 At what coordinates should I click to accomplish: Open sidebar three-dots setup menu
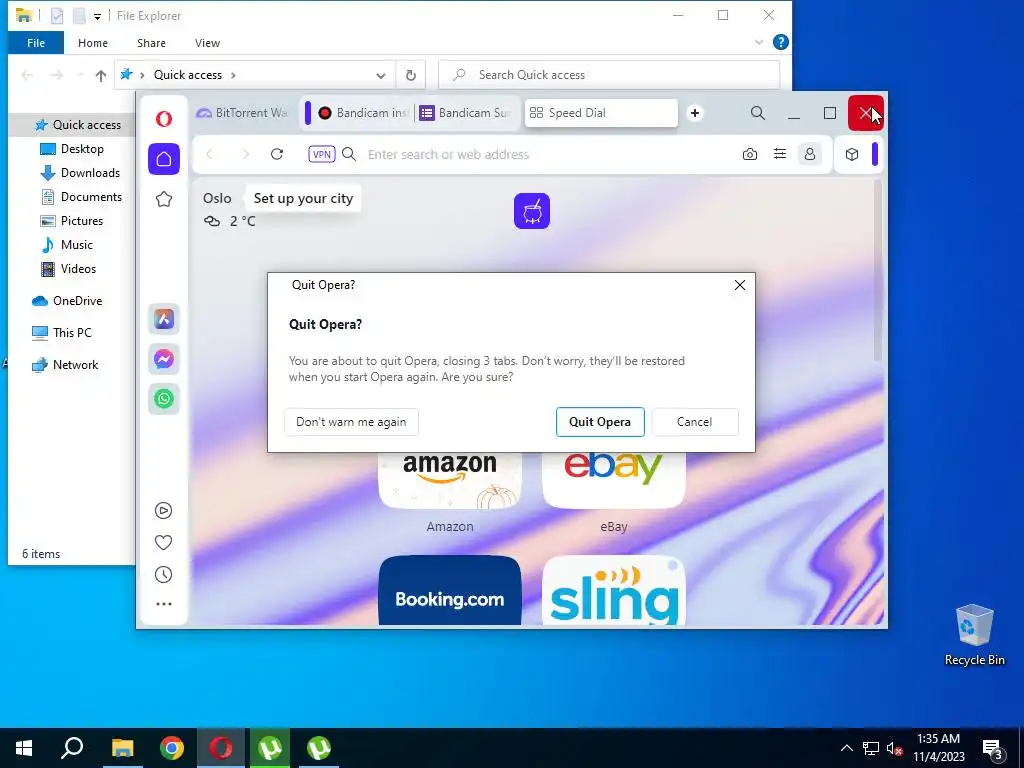(164, 604)
